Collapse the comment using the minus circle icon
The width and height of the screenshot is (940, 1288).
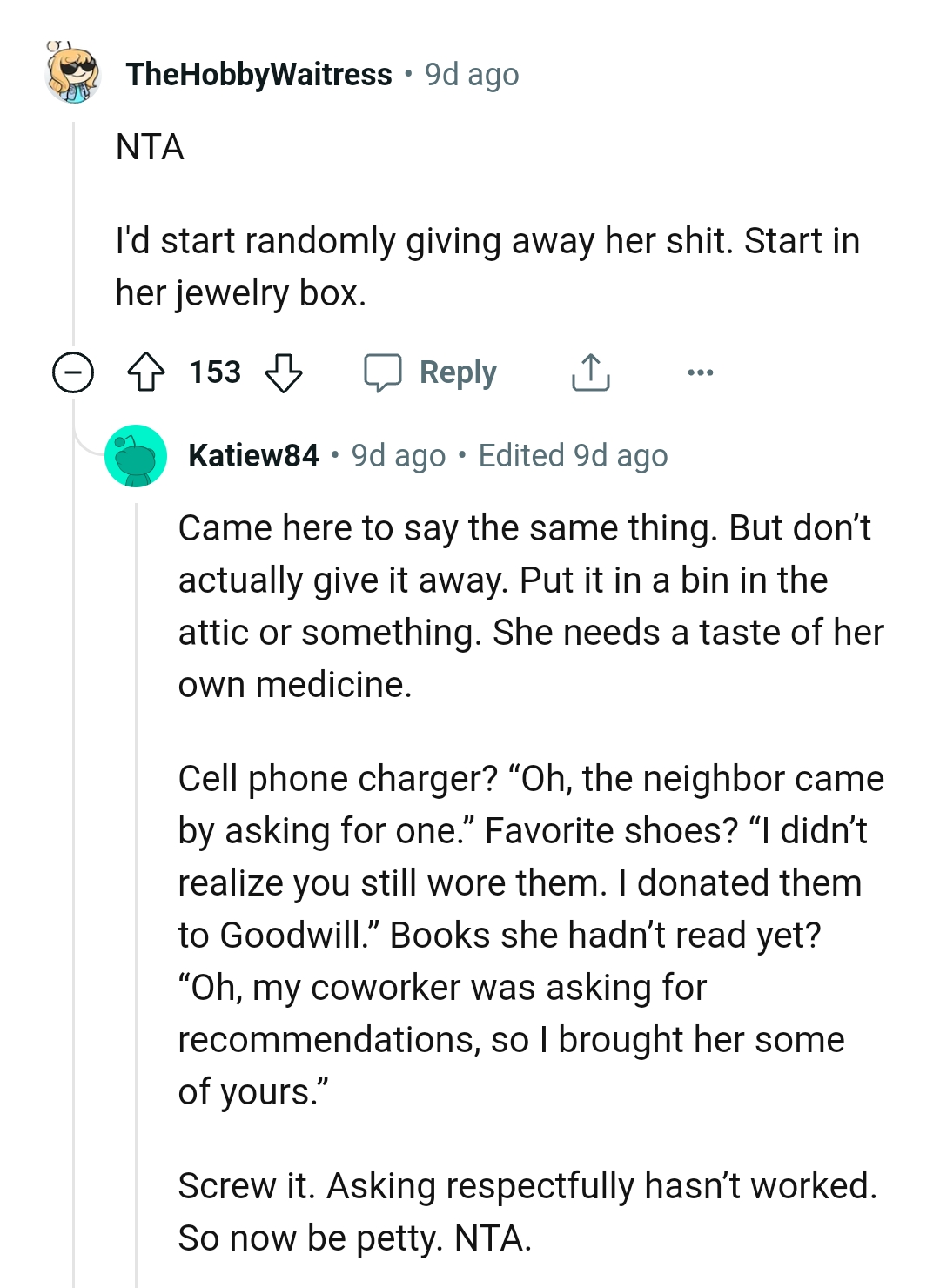tap(73, 372)
